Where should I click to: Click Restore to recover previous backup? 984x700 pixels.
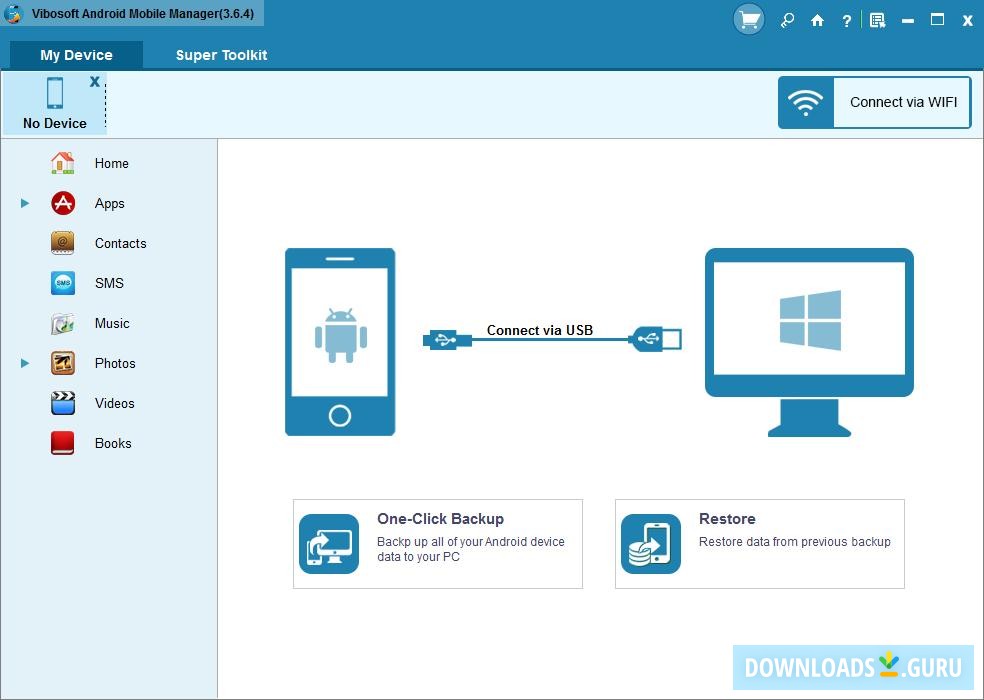tap(759, 543)
